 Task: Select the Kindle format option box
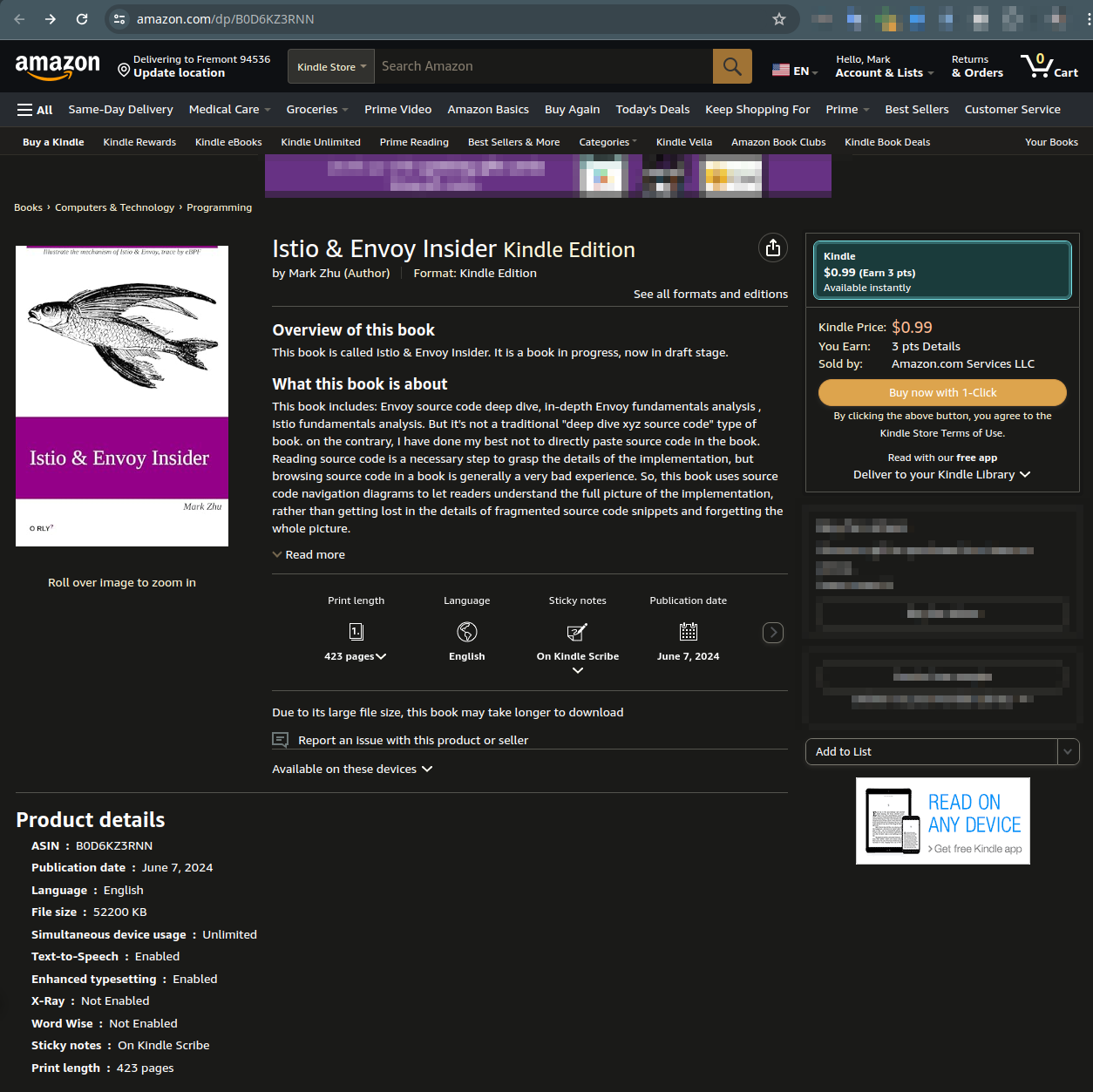[941, 271]
